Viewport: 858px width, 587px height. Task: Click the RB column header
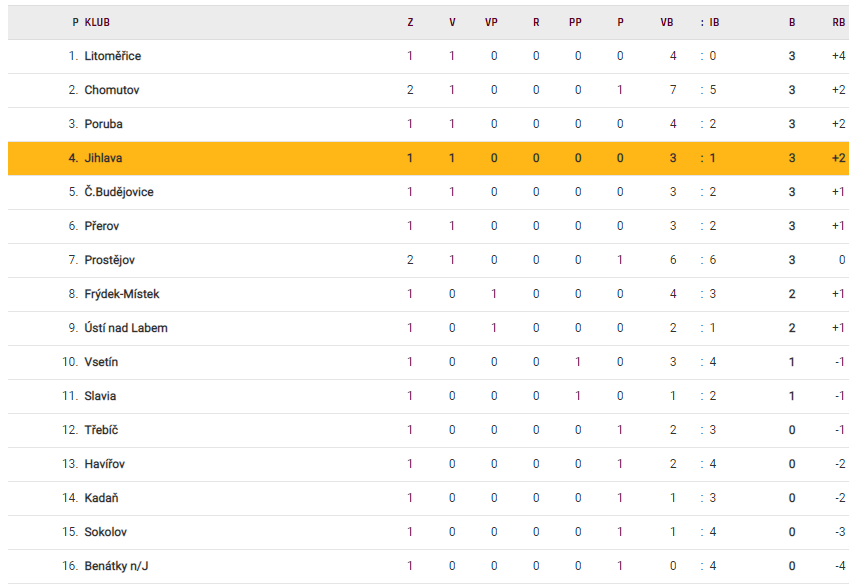pyautogui.click(x=838, y=22)
